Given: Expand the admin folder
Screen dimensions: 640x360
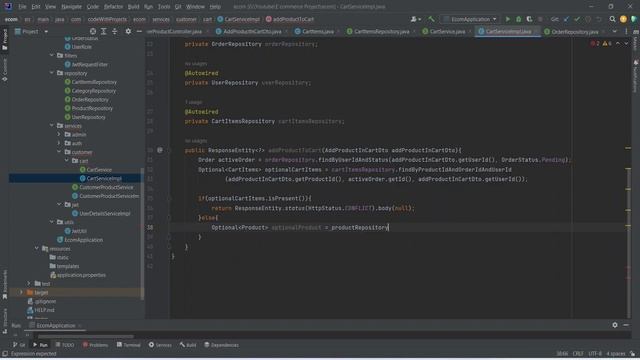Looking at the screenshot, I should pos(59,134).
